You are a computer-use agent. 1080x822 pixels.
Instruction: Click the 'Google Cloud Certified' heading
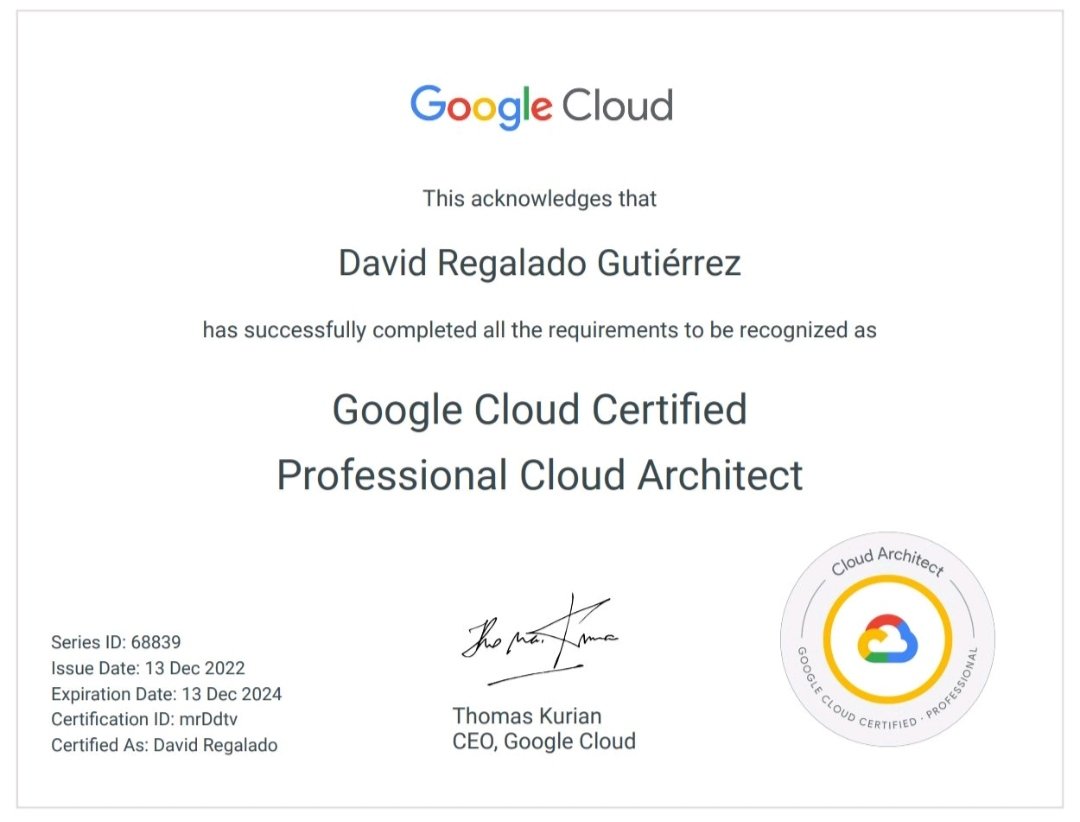(x=539, y=409)
